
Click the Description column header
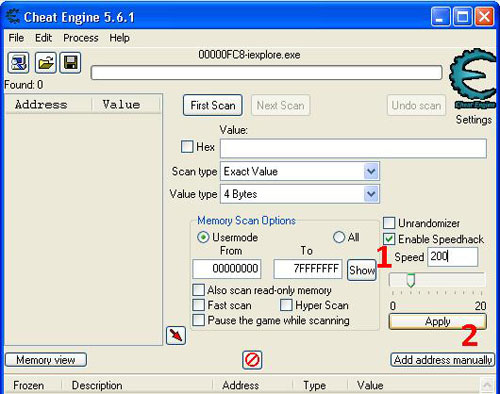coord(137,385)
